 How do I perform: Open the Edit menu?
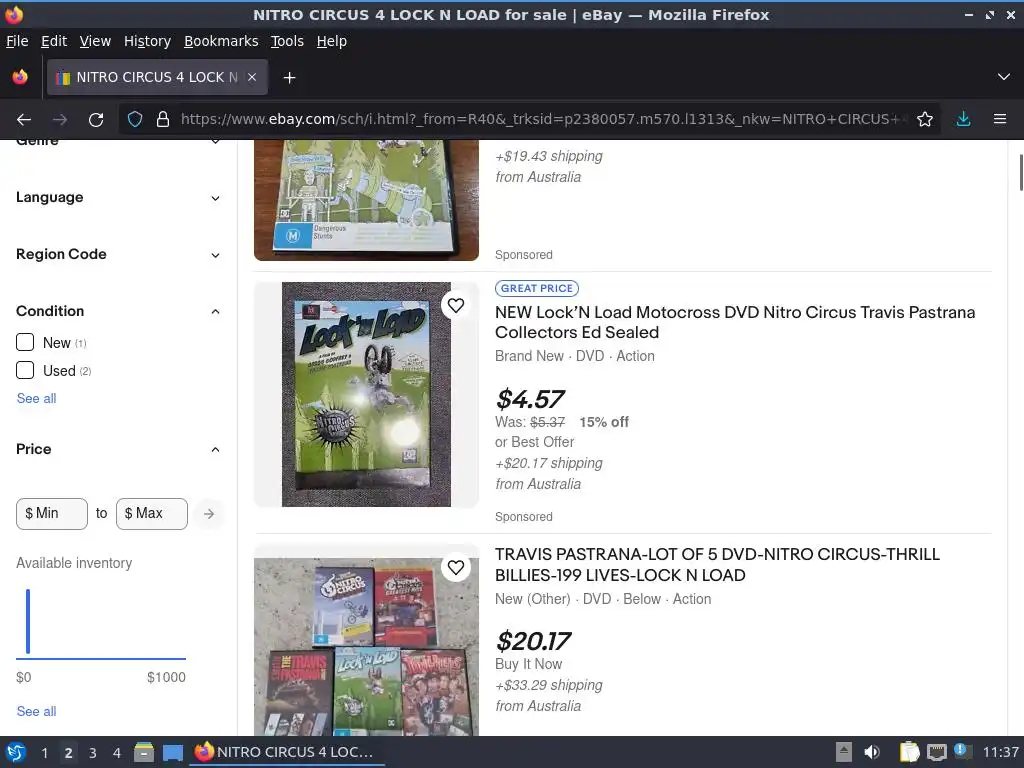point(54,41)
